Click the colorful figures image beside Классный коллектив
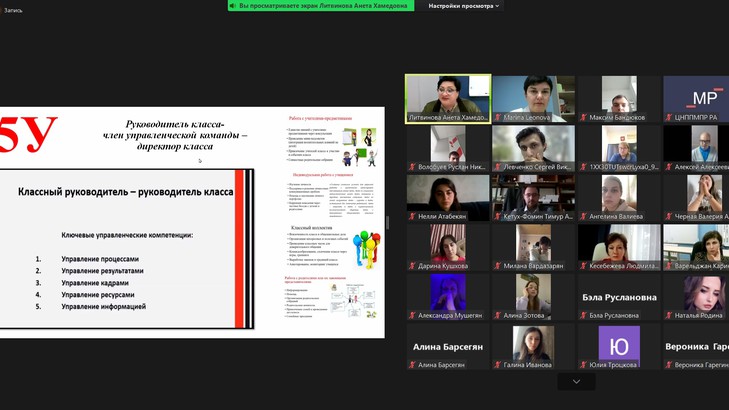The image size is (729, 410). tap(366, 249)
